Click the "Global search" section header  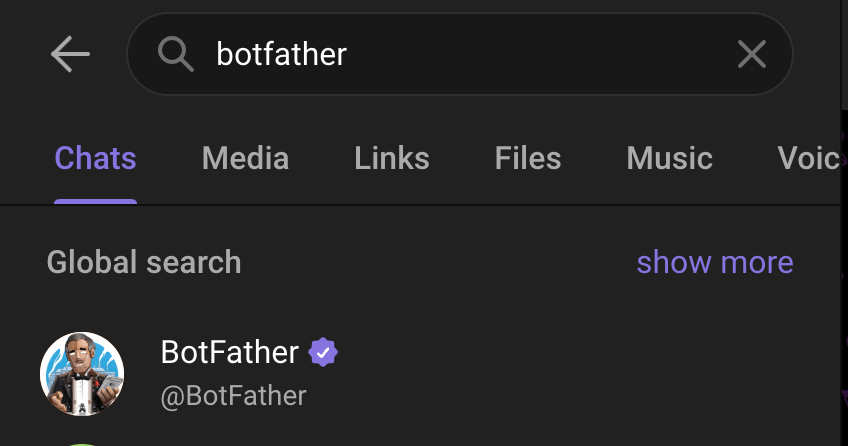point(144,262)
